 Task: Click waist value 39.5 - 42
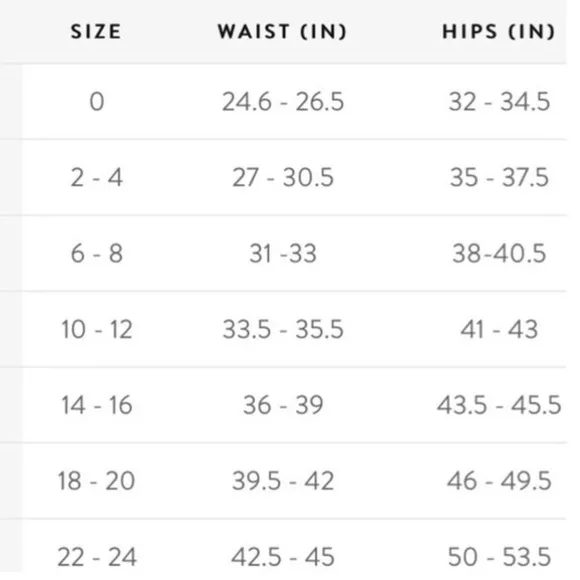283,481
